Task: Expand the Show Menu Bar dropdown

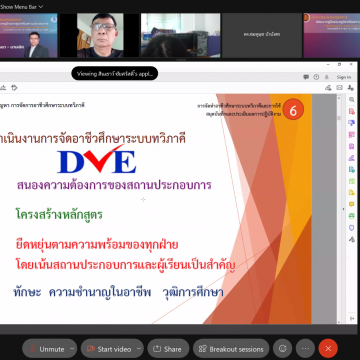Action: tap(22, 6)
